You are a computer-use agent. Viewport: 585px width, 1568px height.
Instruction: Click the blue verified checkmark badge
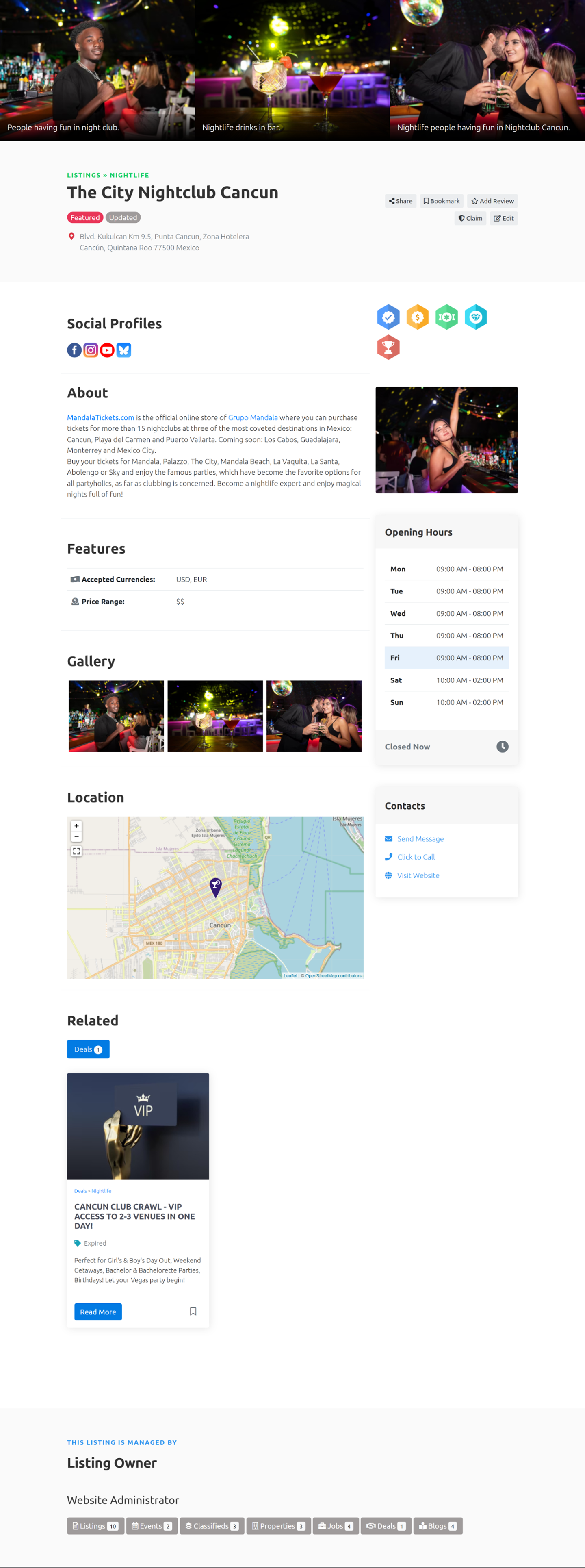[388, 317]
